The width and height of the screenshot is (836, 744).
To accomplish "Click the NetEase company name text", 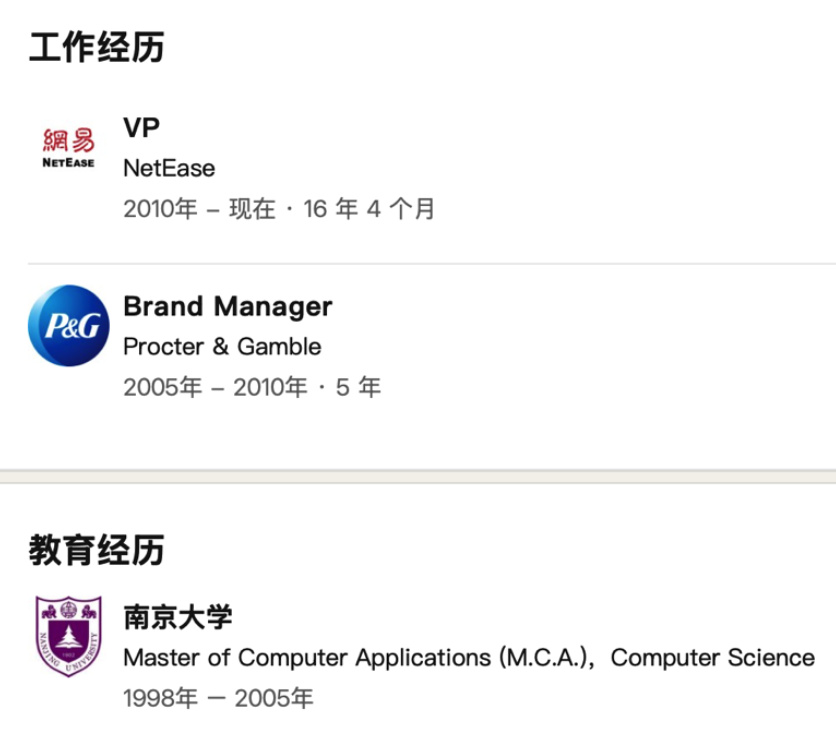I will [x=169, y=168].
